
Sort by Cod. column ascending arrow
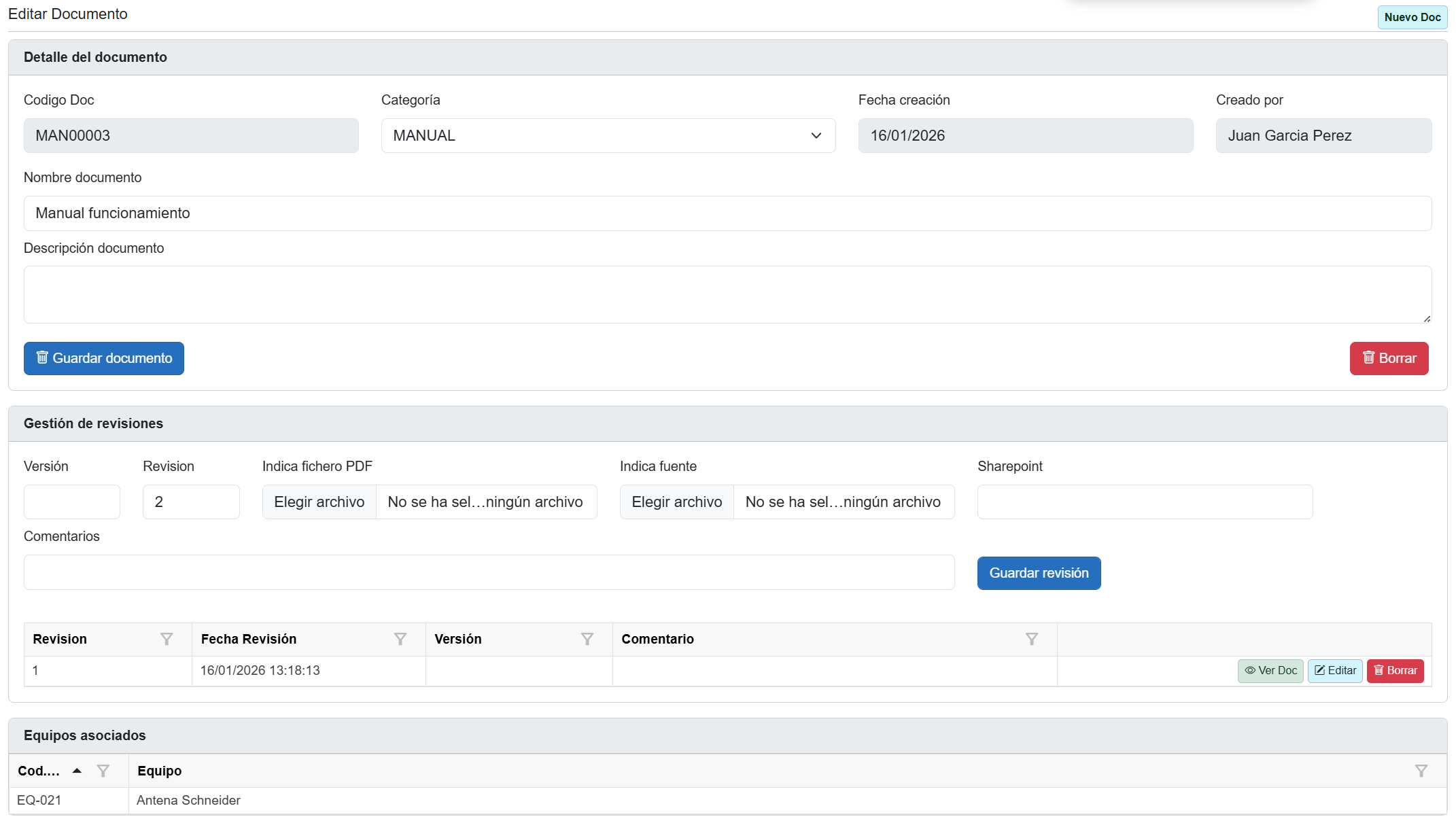[77, 771]
